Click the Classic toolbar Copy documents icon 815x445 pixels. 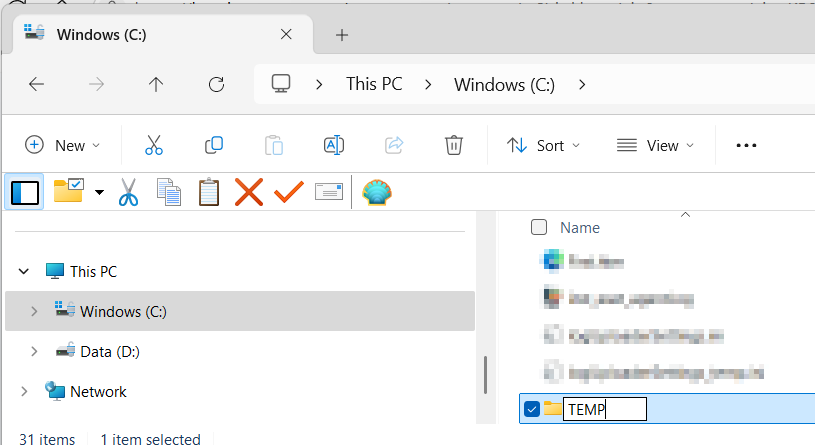(x=169, y=192)
